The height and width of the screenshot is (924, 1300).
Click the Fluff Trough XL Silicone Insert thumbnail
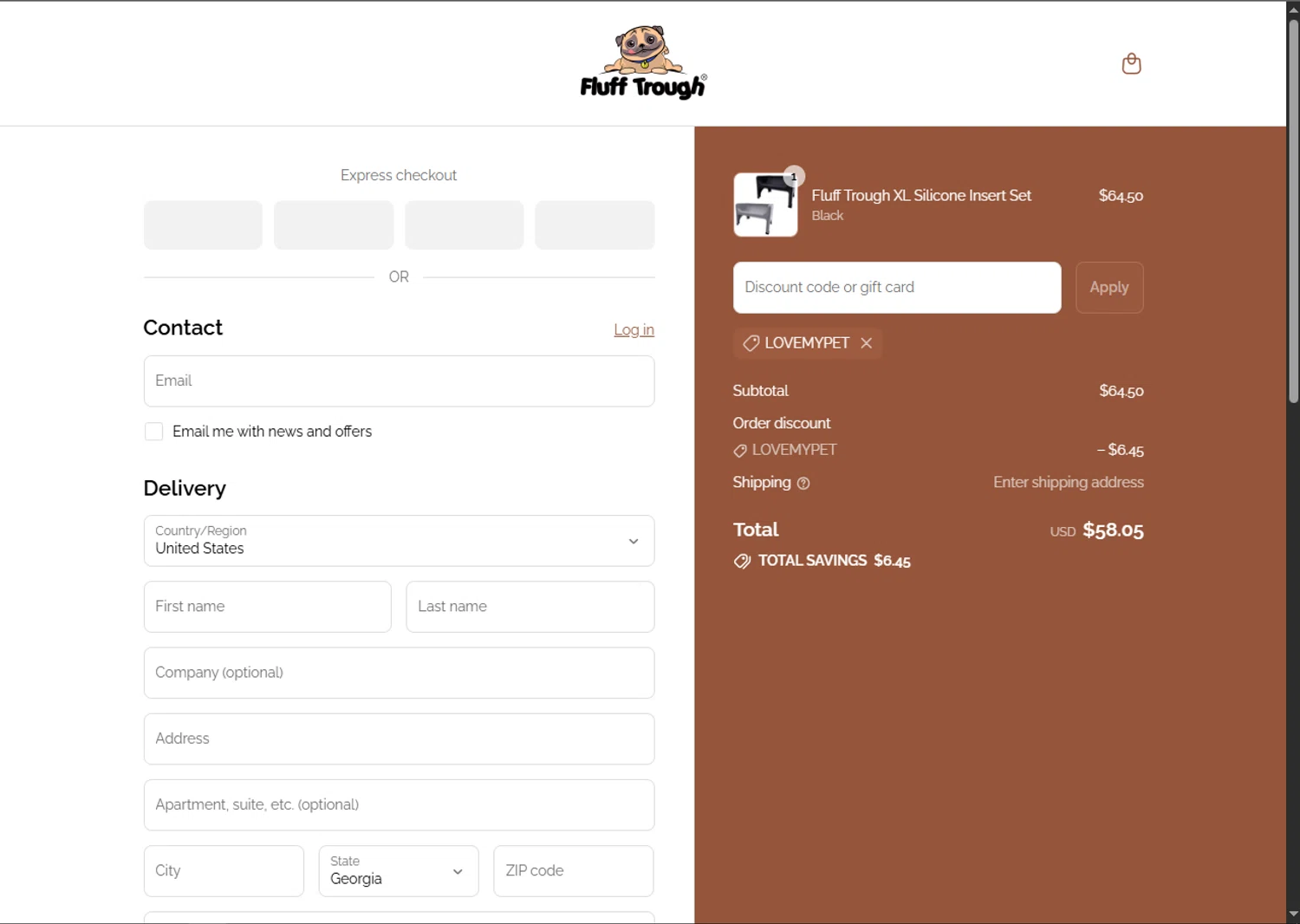[765, 205]
